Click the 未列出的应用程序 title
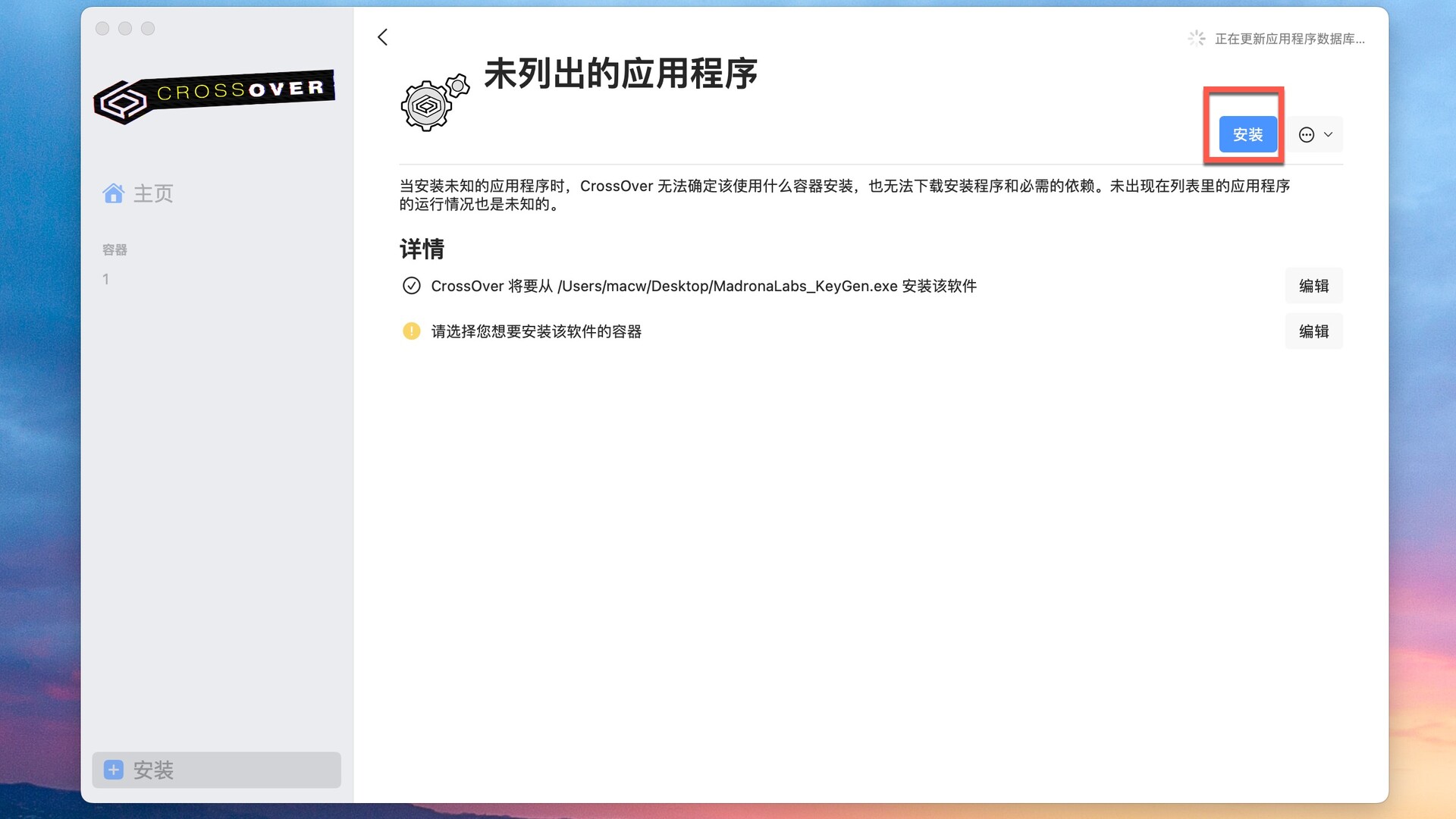The height and width of the screenshot is (819, 1456). point(620,74)
